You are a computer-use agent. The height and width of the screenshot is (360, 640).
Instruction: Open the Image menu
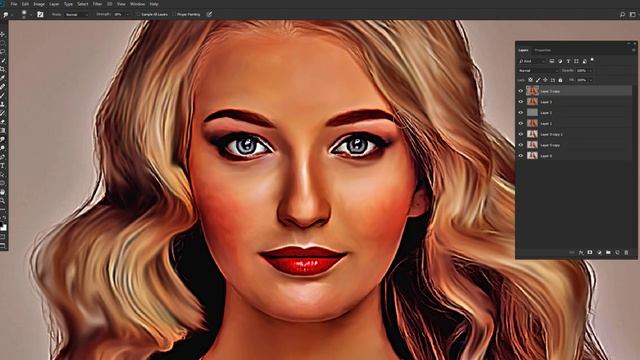tap(39, 4)
